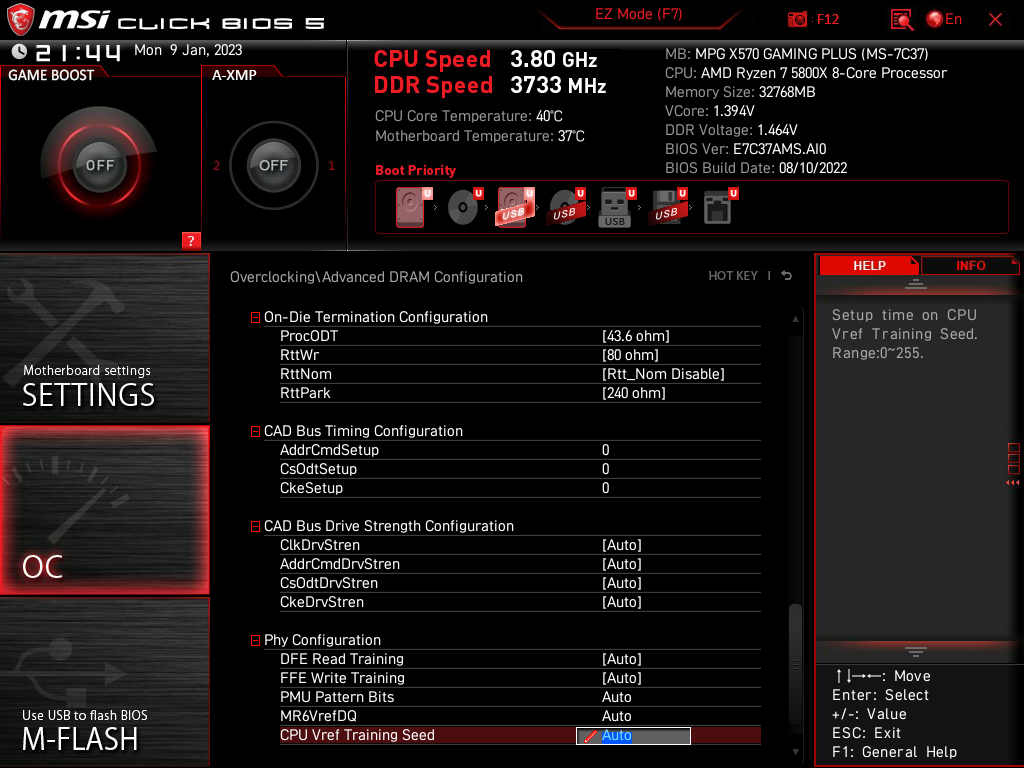Click the grip handle at the top of the Help panel
This screenshot has height=768, width=1024.
tap(916, 284)
